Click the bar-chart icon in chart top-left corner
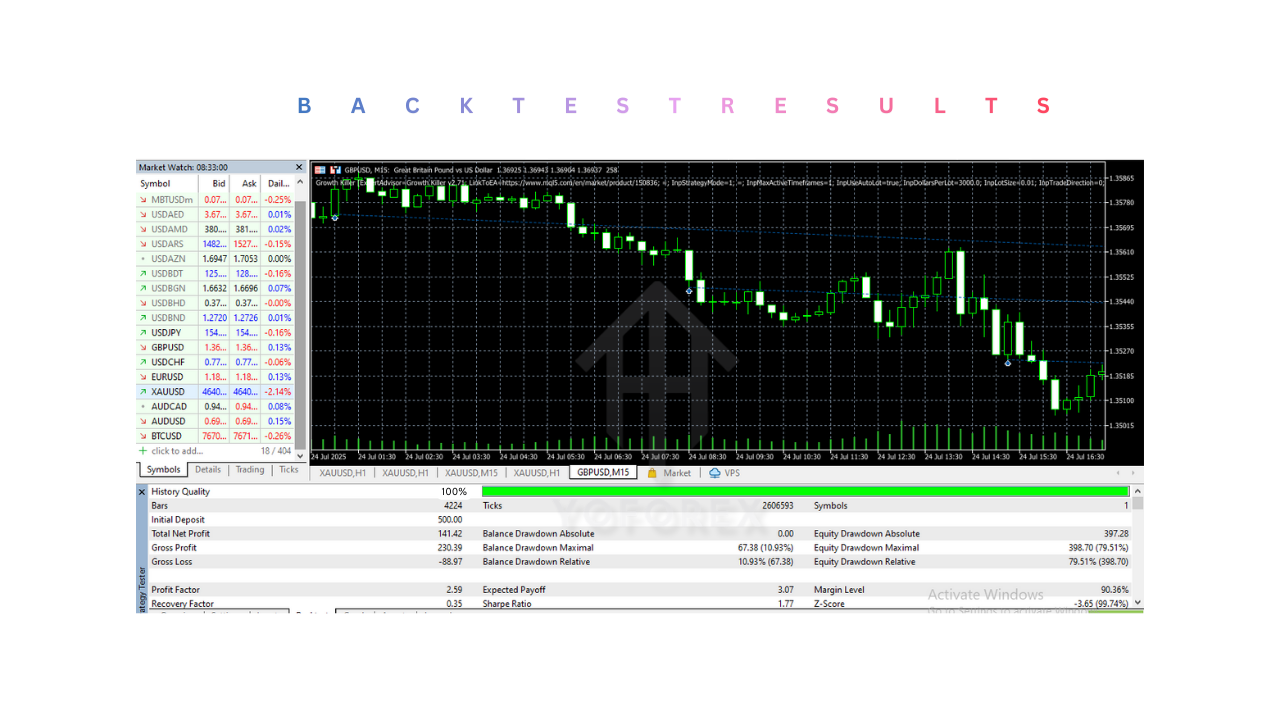 (321, 168)
